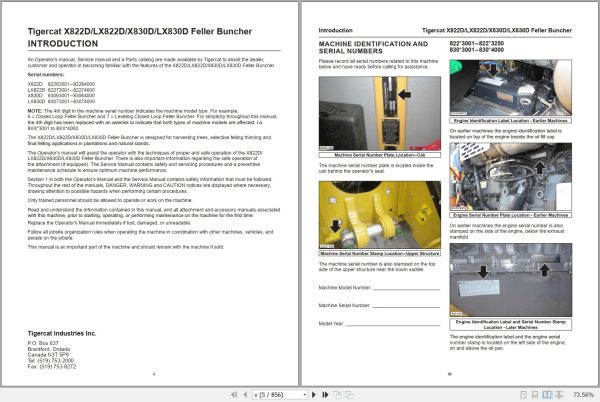
Task: Click the Machine Model Number blank line
Action: [406, 289]
